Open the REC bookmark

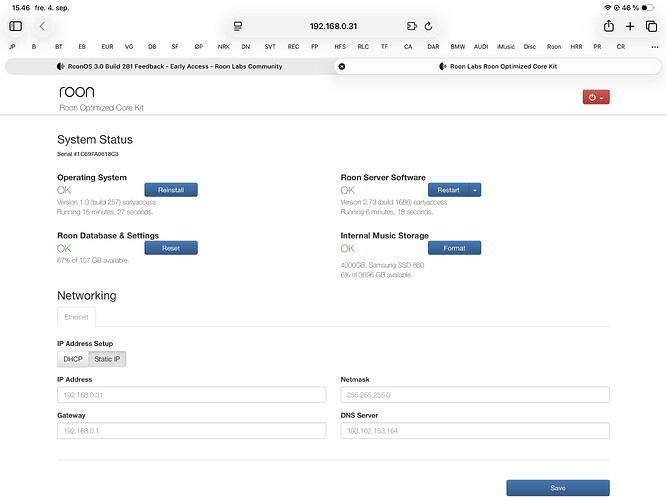[293, 47]
